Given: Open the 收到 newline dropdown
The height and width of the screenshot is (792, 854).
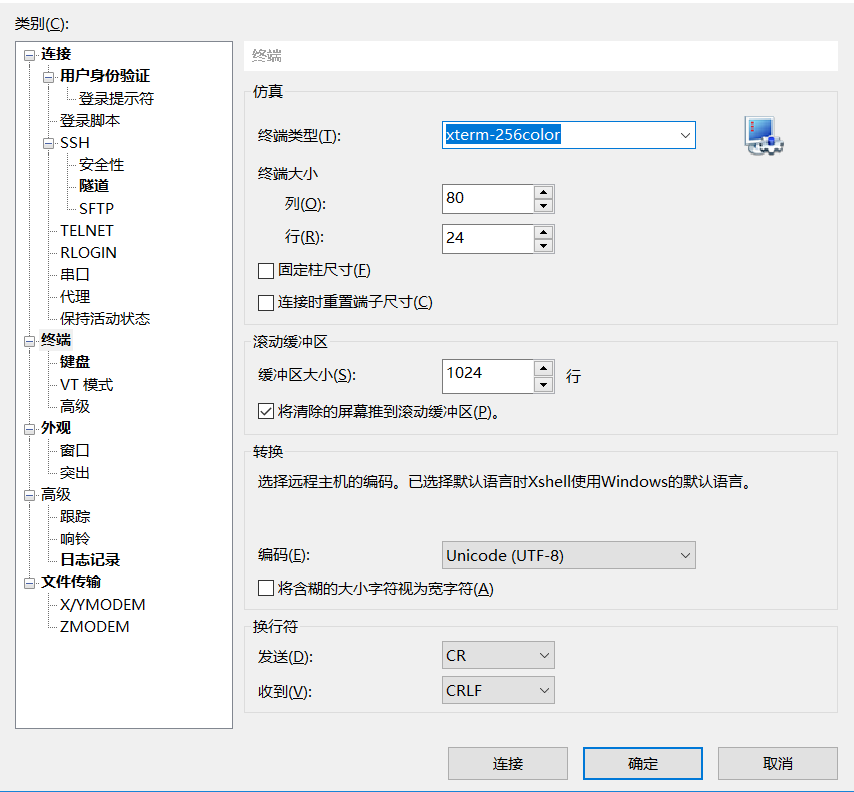Looking at the screenshot, I should coord(544,690).
